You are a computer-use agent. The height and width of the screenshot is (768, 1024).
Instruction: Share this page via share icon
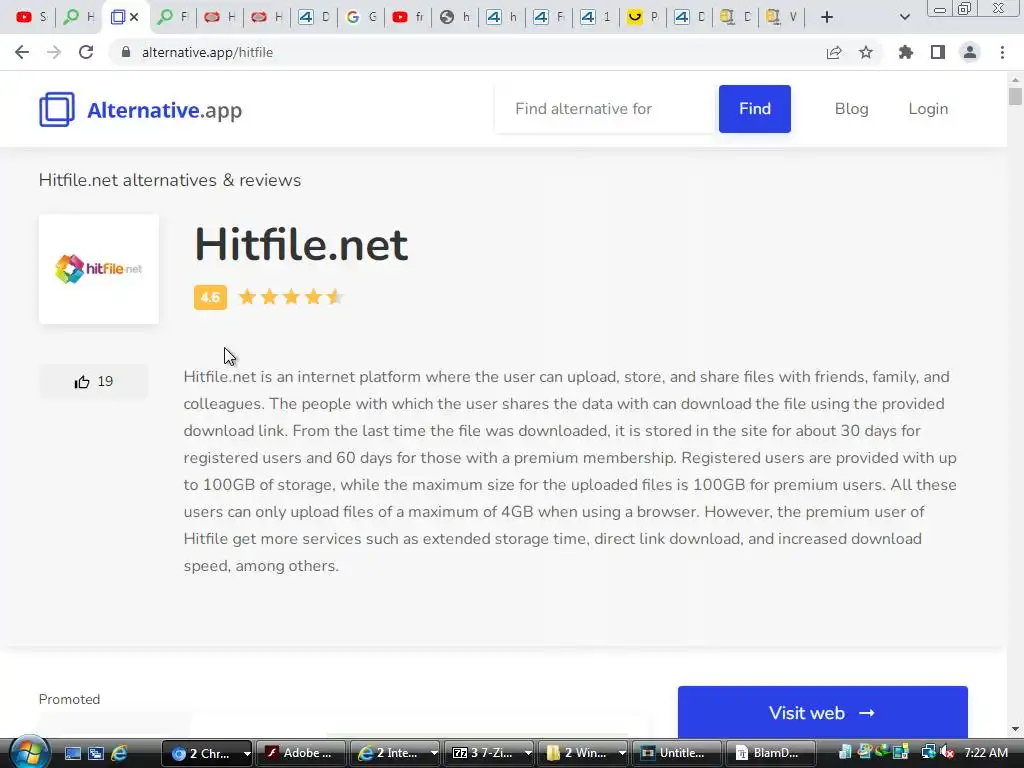click(x=834, y=52)
